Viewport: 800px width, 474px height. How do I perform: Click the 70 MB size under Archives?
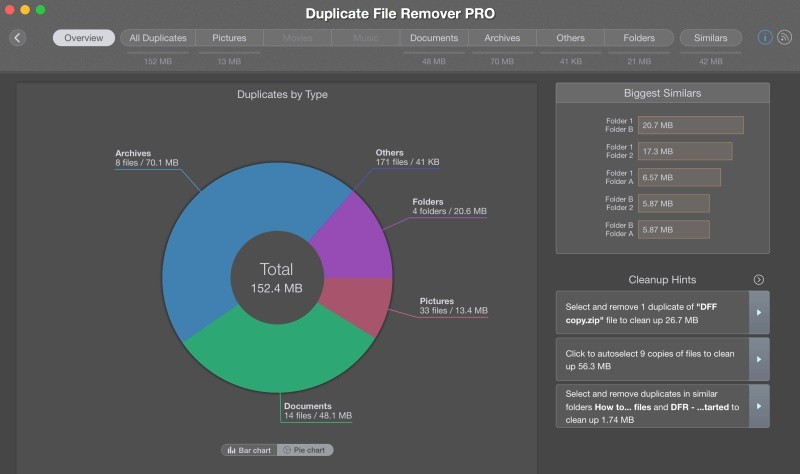click(502, 61)
